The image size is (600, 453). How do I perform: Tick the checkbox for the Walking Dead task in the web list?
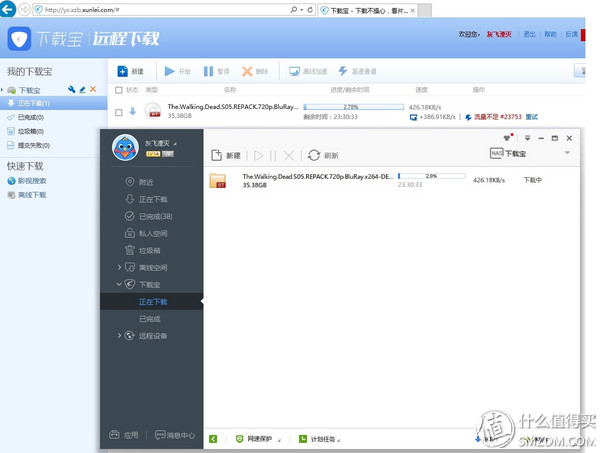pyautogui.click(x=119, y=112)
